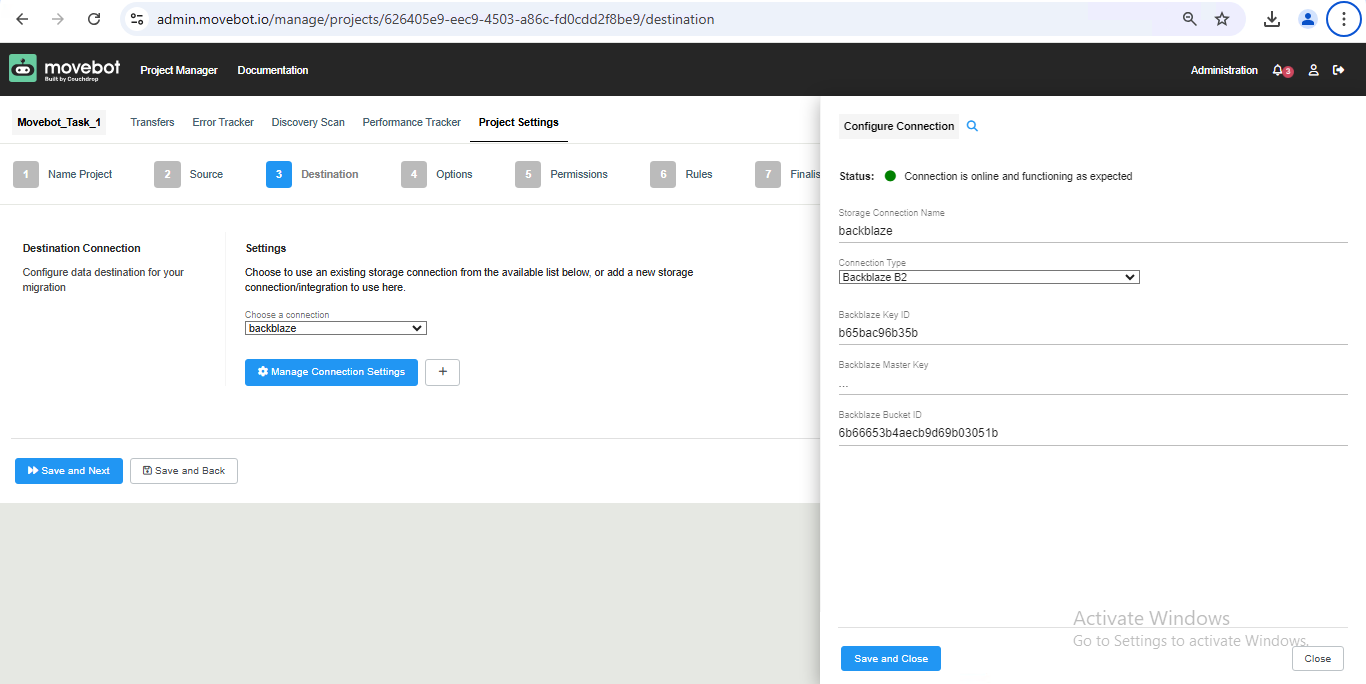Open the Choose a connection dropdown
The height and width of the screenshot is (684, 1366).
[336, 328]
